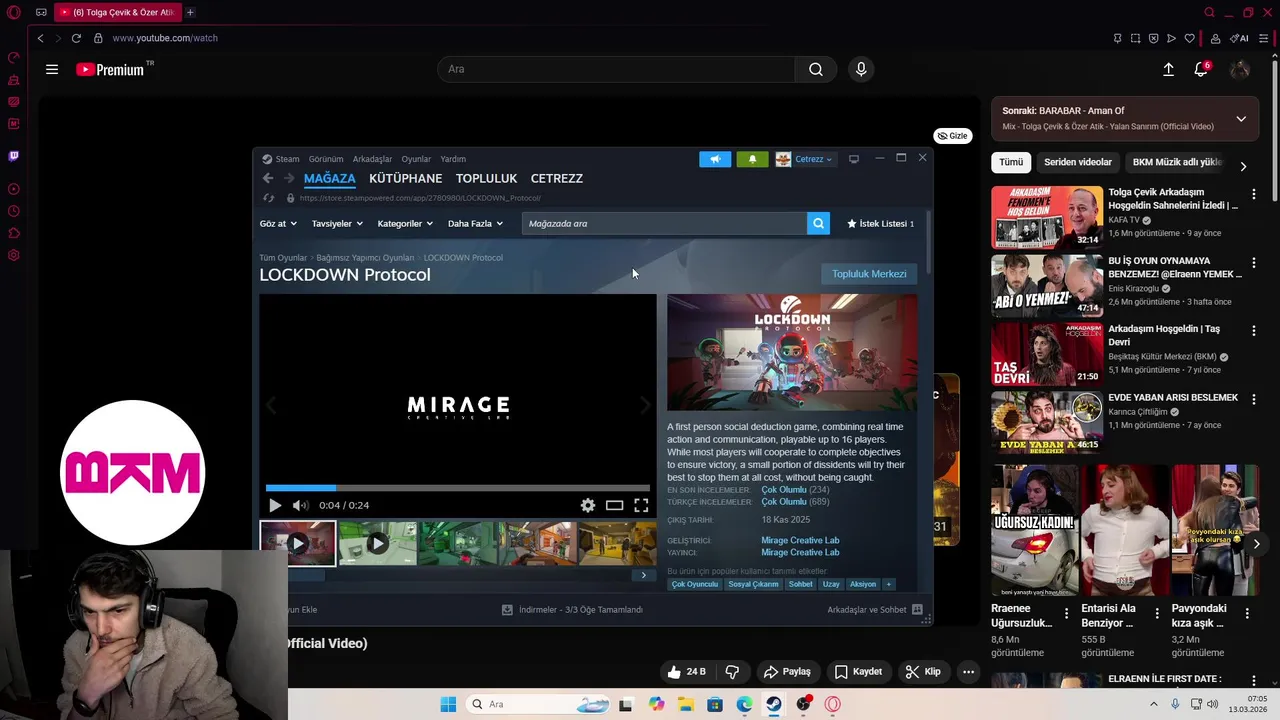Expand the Sonraki playlist chevron
The width and height of the screenshot is (1280, 720).
coord(1241,119)
